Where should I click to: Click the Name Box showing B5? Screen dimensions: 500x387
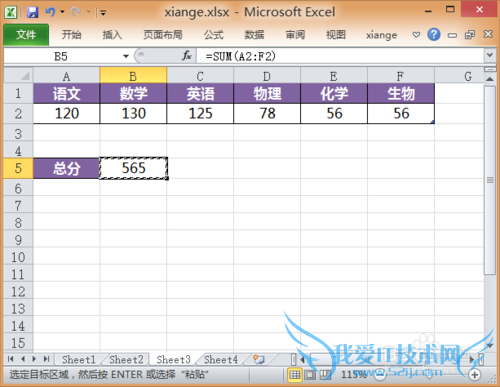62,56
